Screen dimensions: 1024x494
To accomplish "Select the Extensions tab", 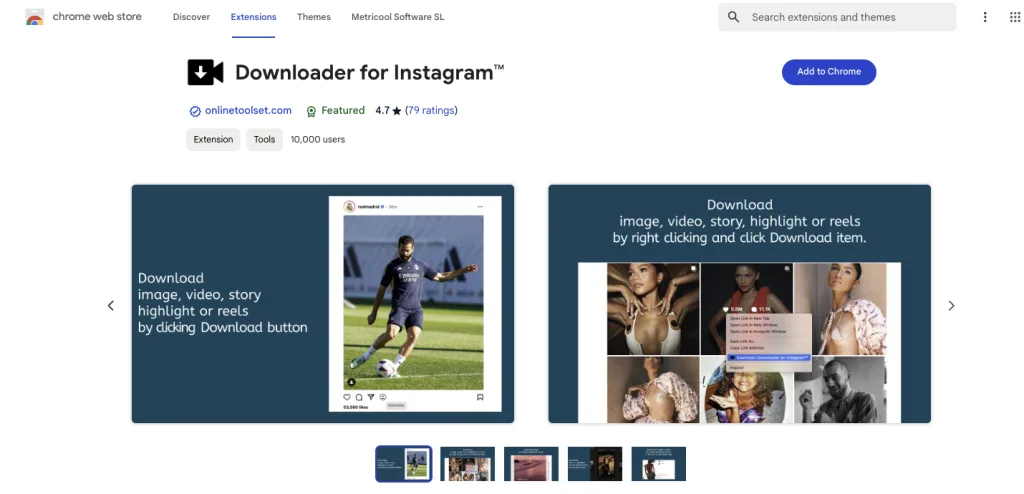I will [253, 17].
